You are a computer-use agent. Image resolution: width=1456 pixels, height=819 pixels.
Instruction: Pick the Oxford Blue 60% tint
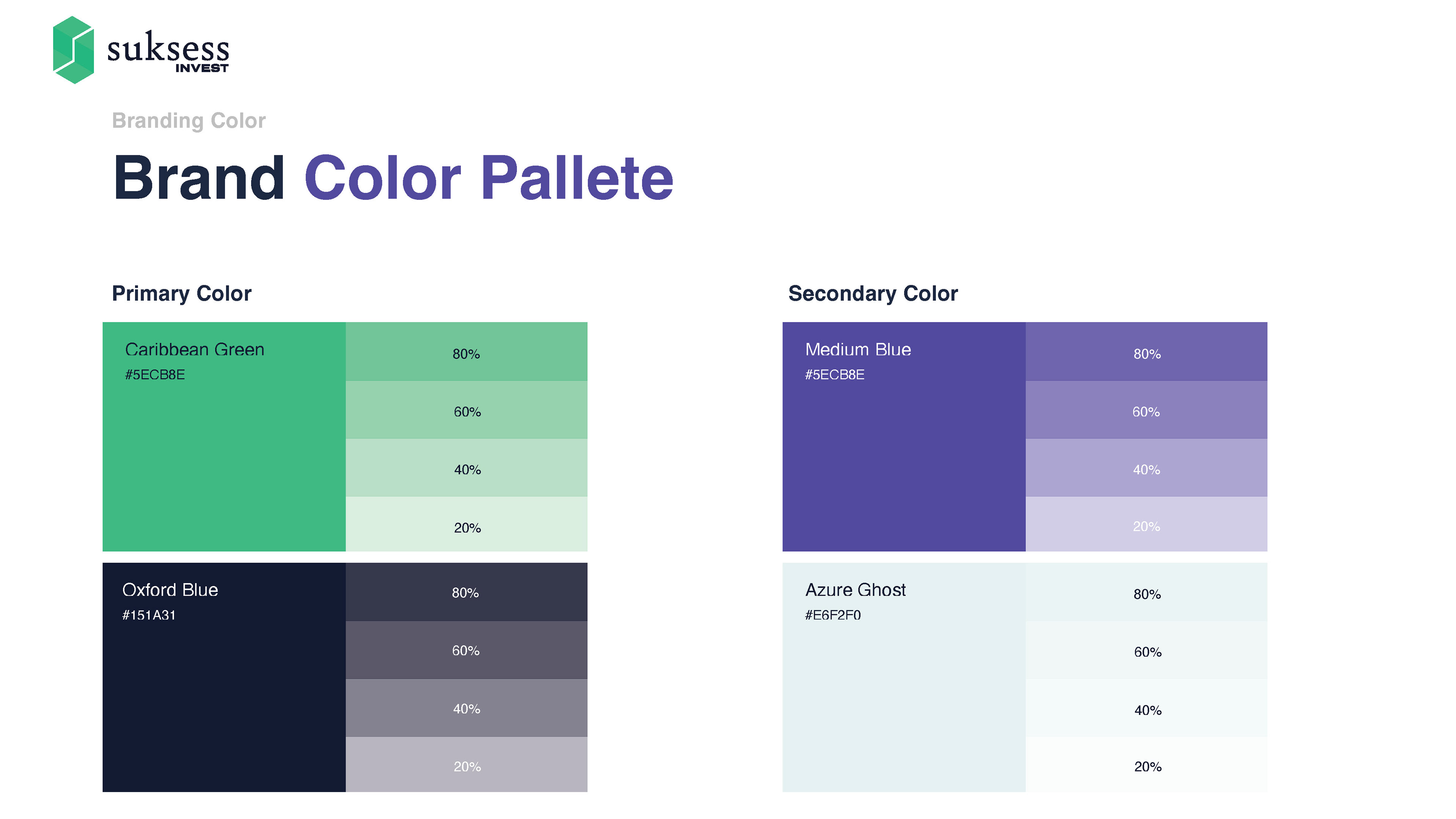click(466, 650)
